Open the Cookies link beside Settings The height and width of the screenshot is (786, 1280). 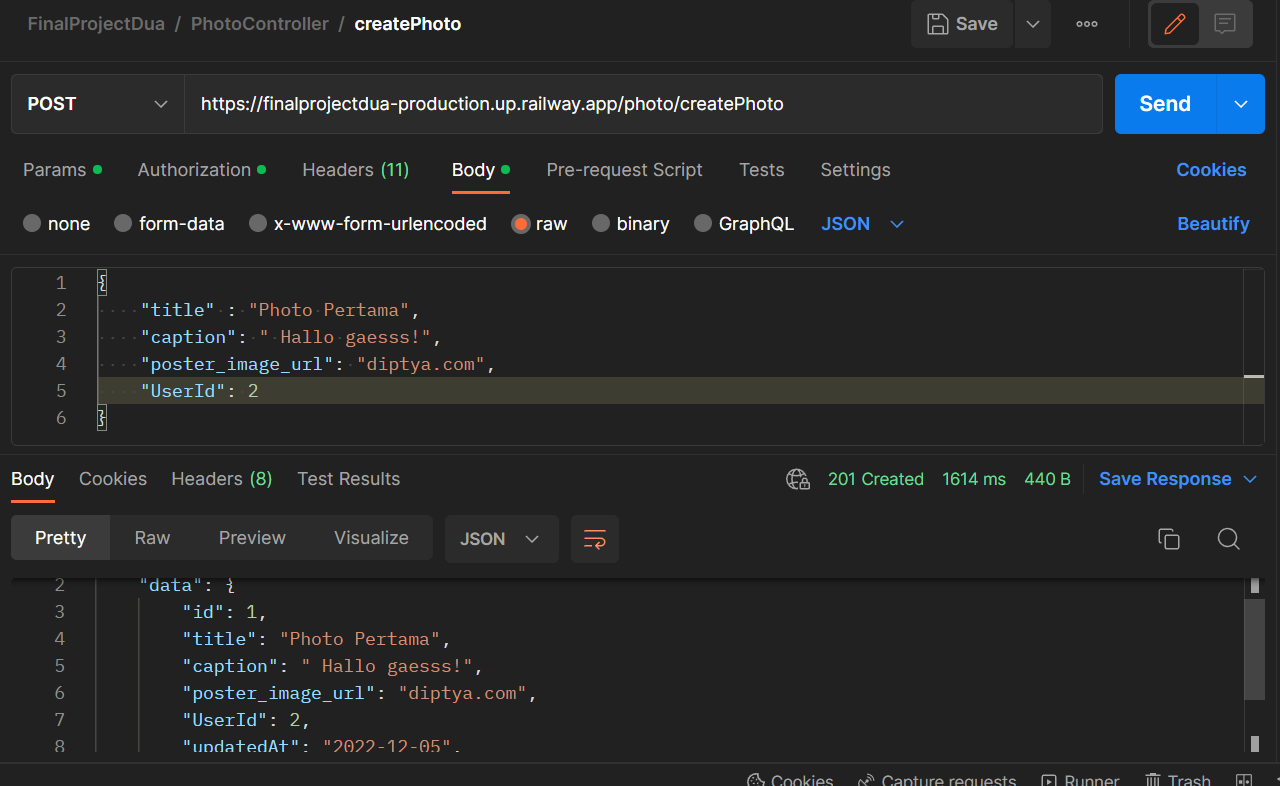click(x=1211, y=170)
